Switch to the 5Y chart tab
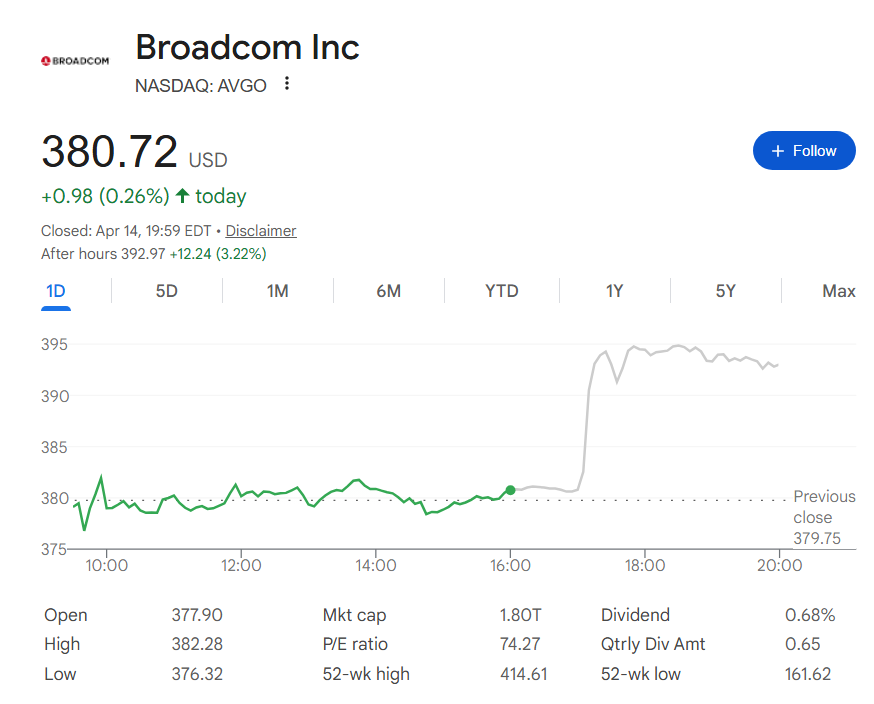 tap(726, 291)
